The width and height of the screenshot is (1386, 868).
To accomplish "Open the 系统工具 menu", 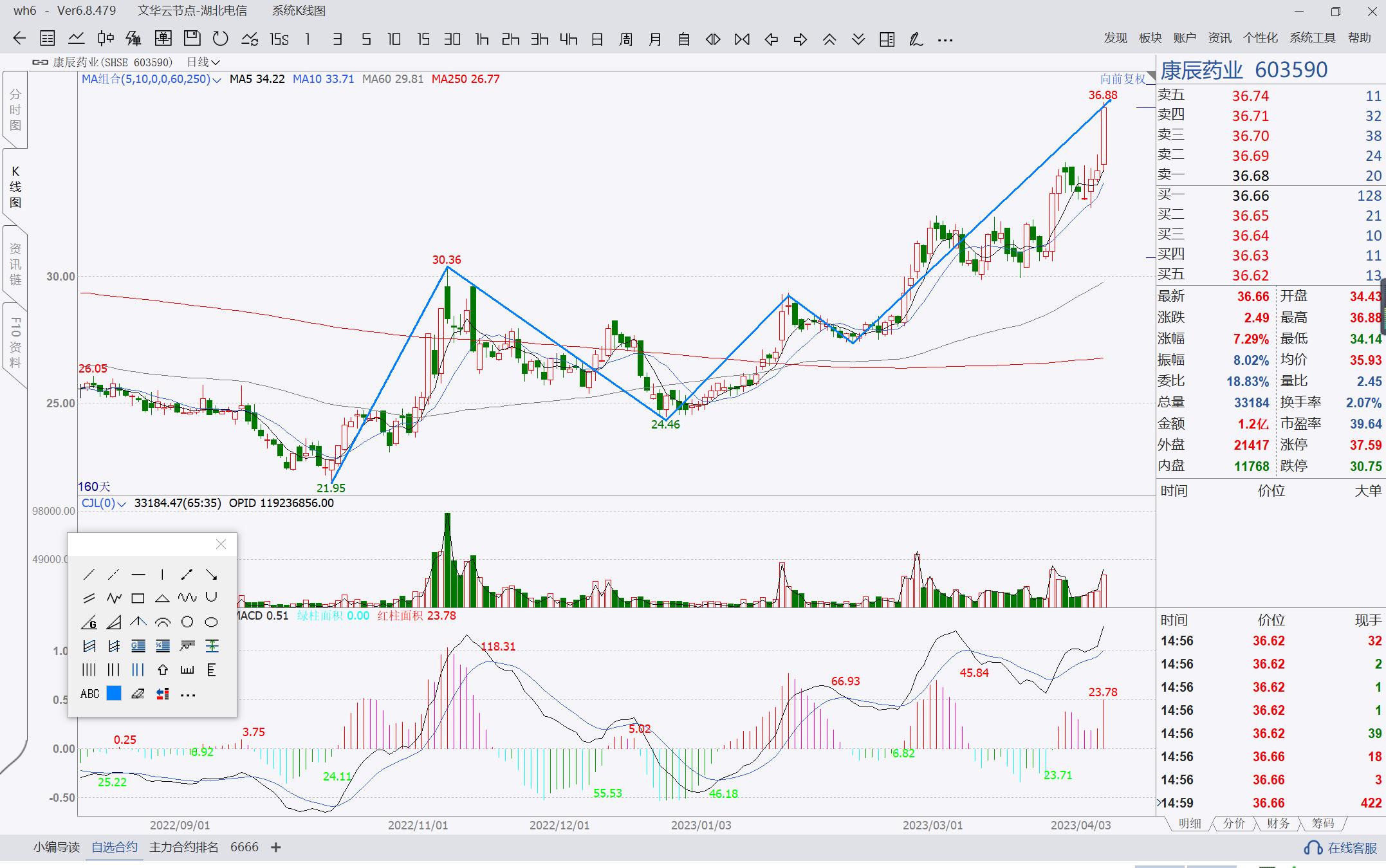I will pos(1312,38).
